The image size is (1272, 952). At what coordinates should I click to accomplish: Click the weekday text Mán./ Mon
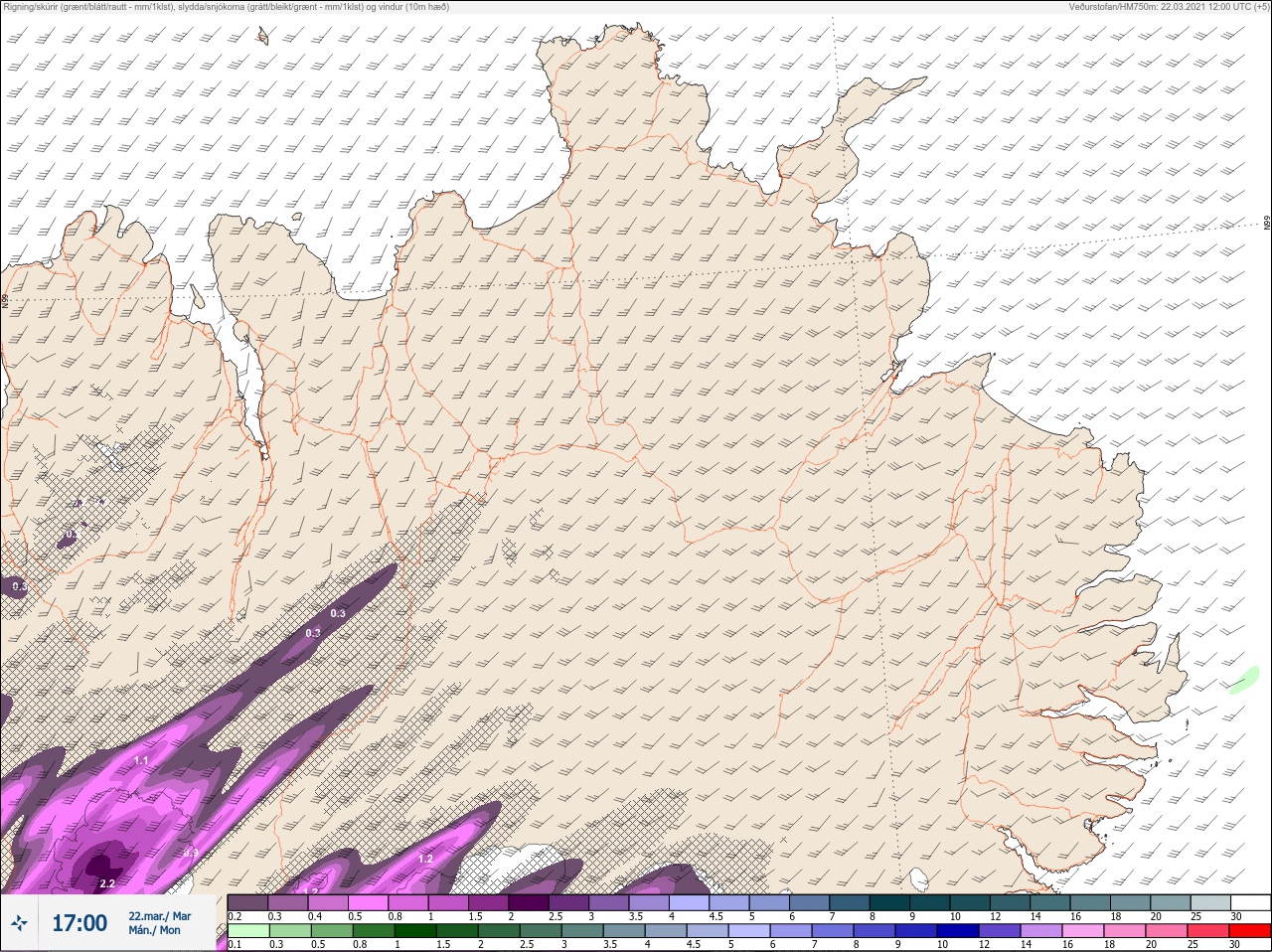pos(154,931)
